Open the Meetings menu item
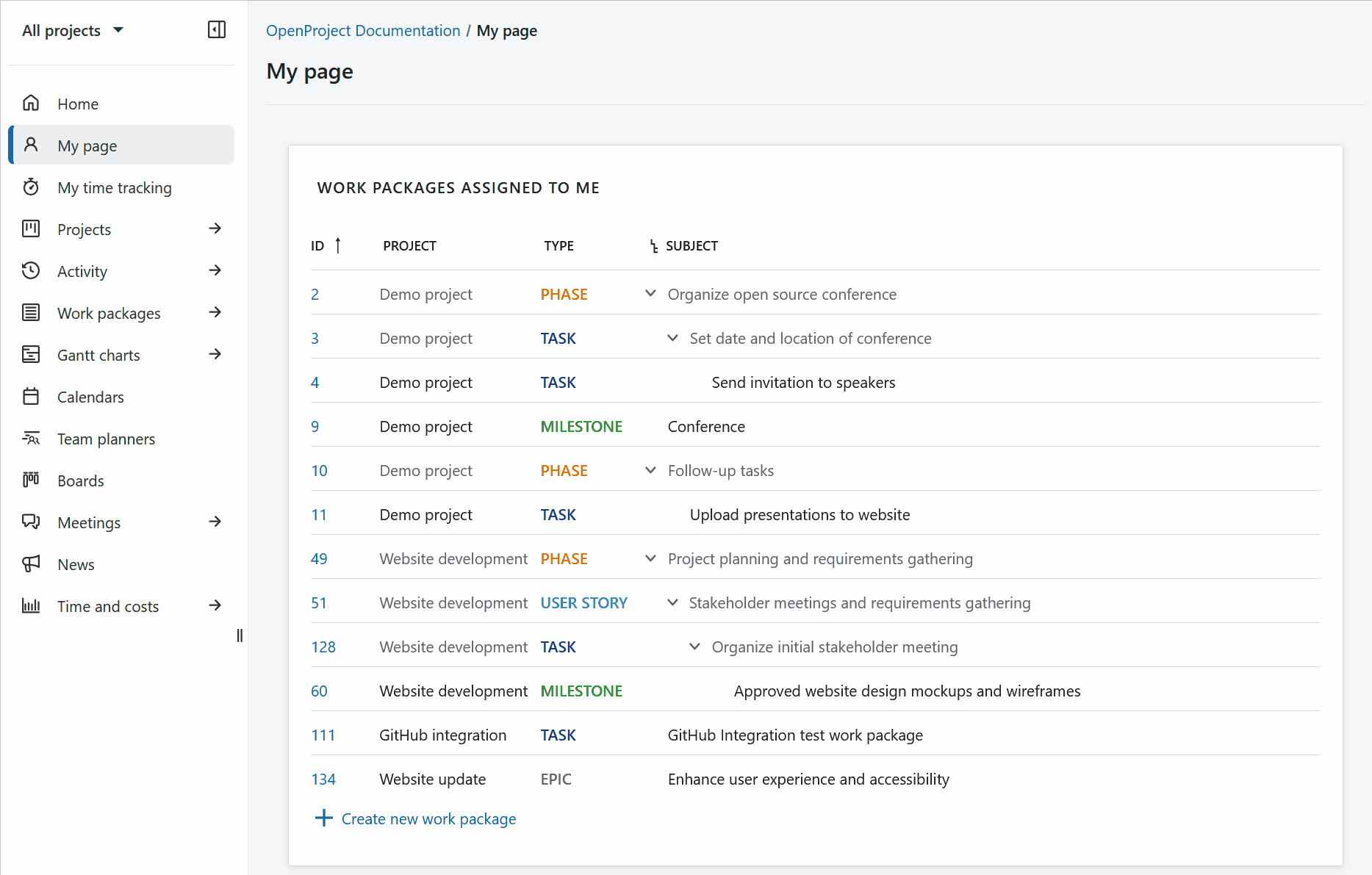This screenshot has height=875, width=1372. pos(89,522)
